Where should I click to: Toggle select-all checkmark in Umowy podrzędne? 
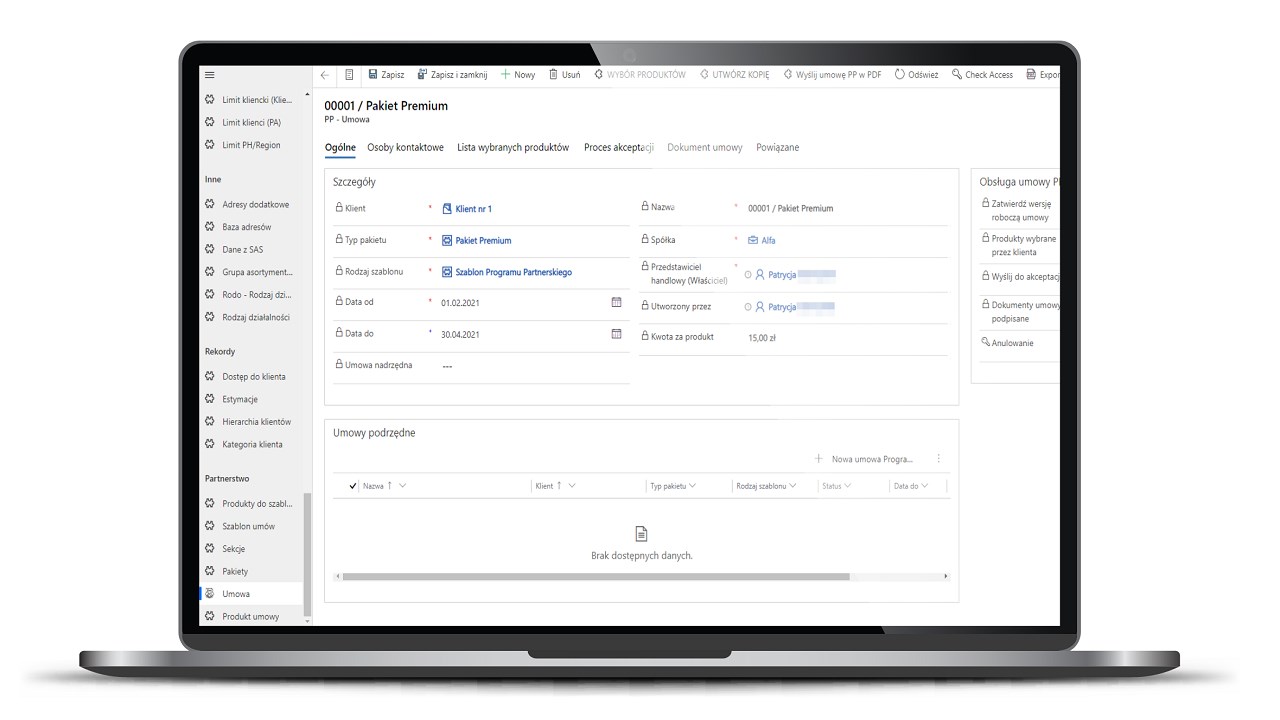tap(353, 486)
